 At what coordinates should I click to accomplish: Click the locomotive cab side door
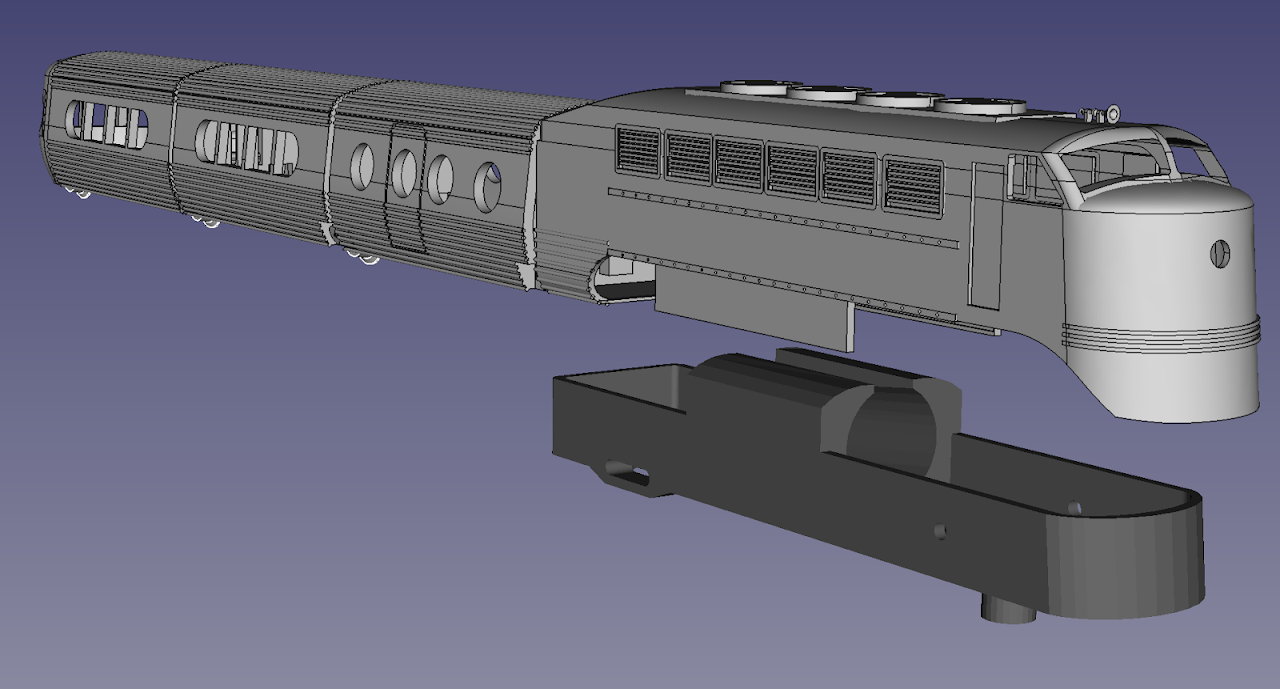coord(985,236)
